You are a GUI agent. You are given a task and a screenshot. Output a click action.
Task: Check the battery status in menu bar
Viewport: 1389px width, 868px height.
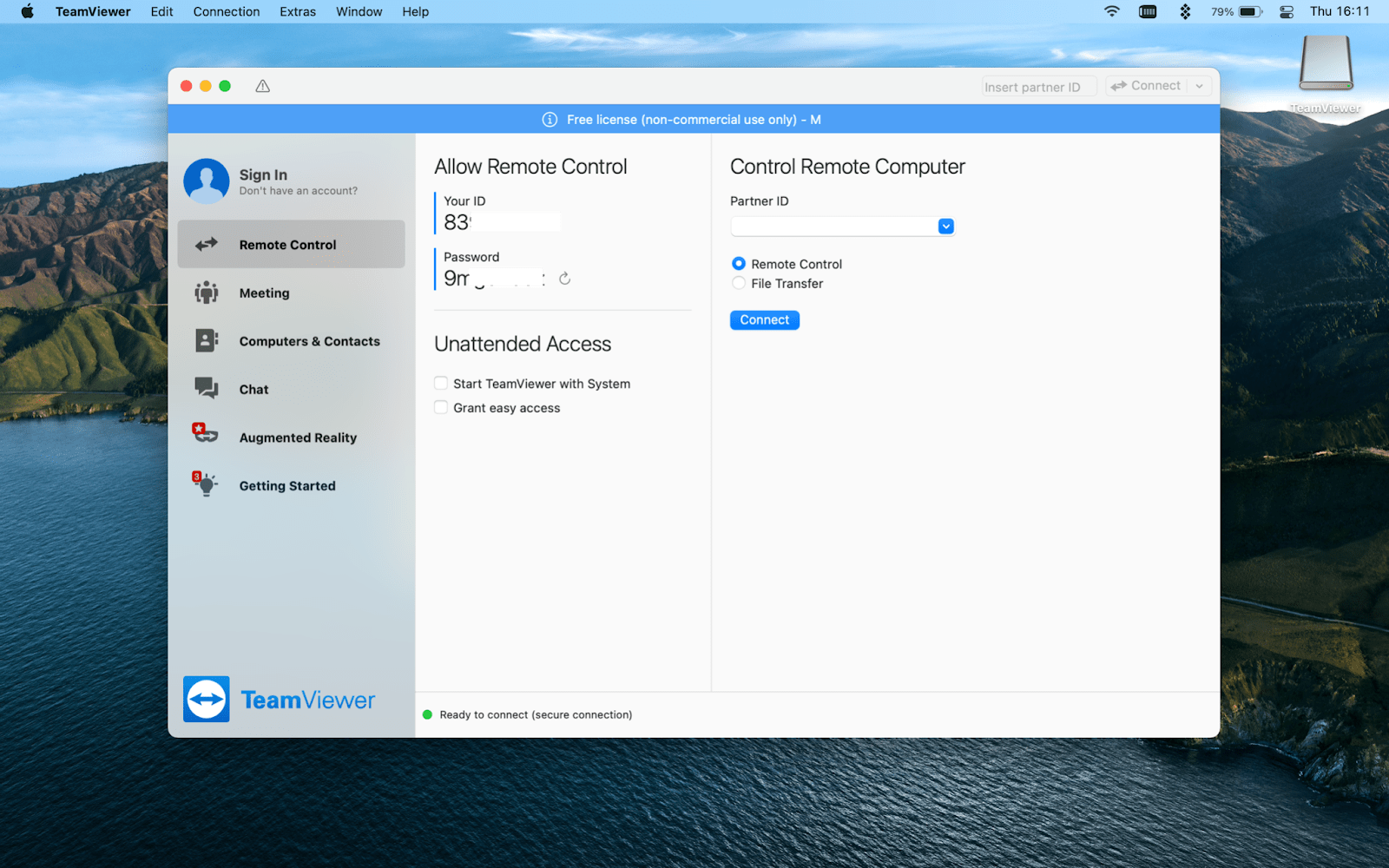pyautogui.click(x=1250, y=11)
